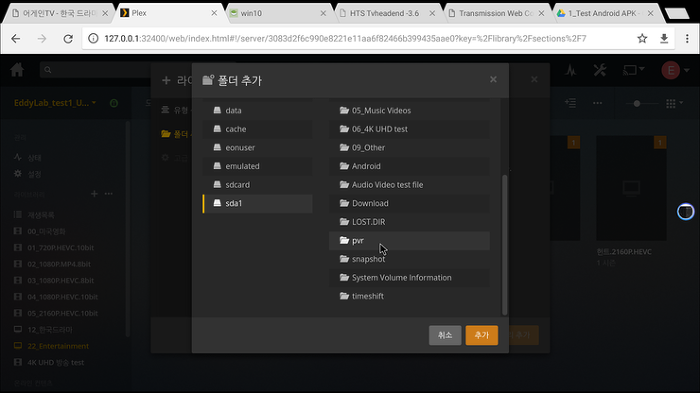The height and width of the screenshot is (393, 700).
Task: Select the data drive in folder dialog
Action: [x=258, y=110]
